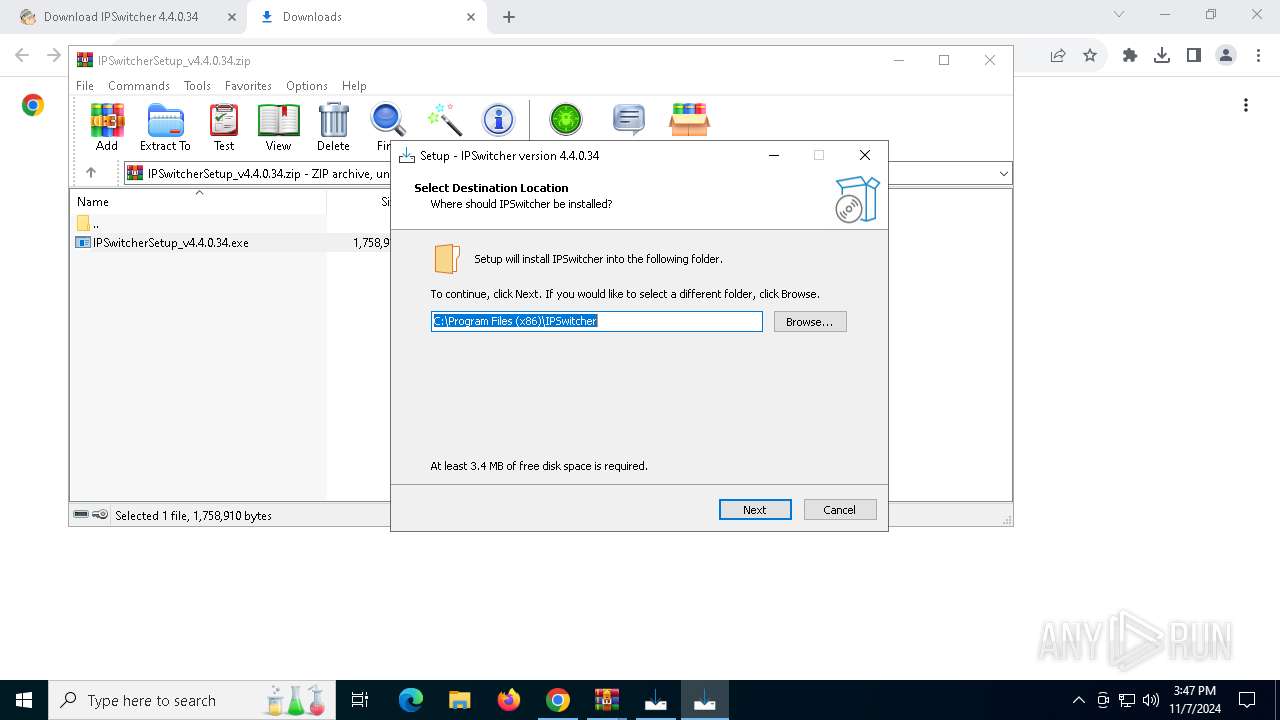Click the Chrome share page icon
This screenshot has height=720, width=1280.
1057,56
